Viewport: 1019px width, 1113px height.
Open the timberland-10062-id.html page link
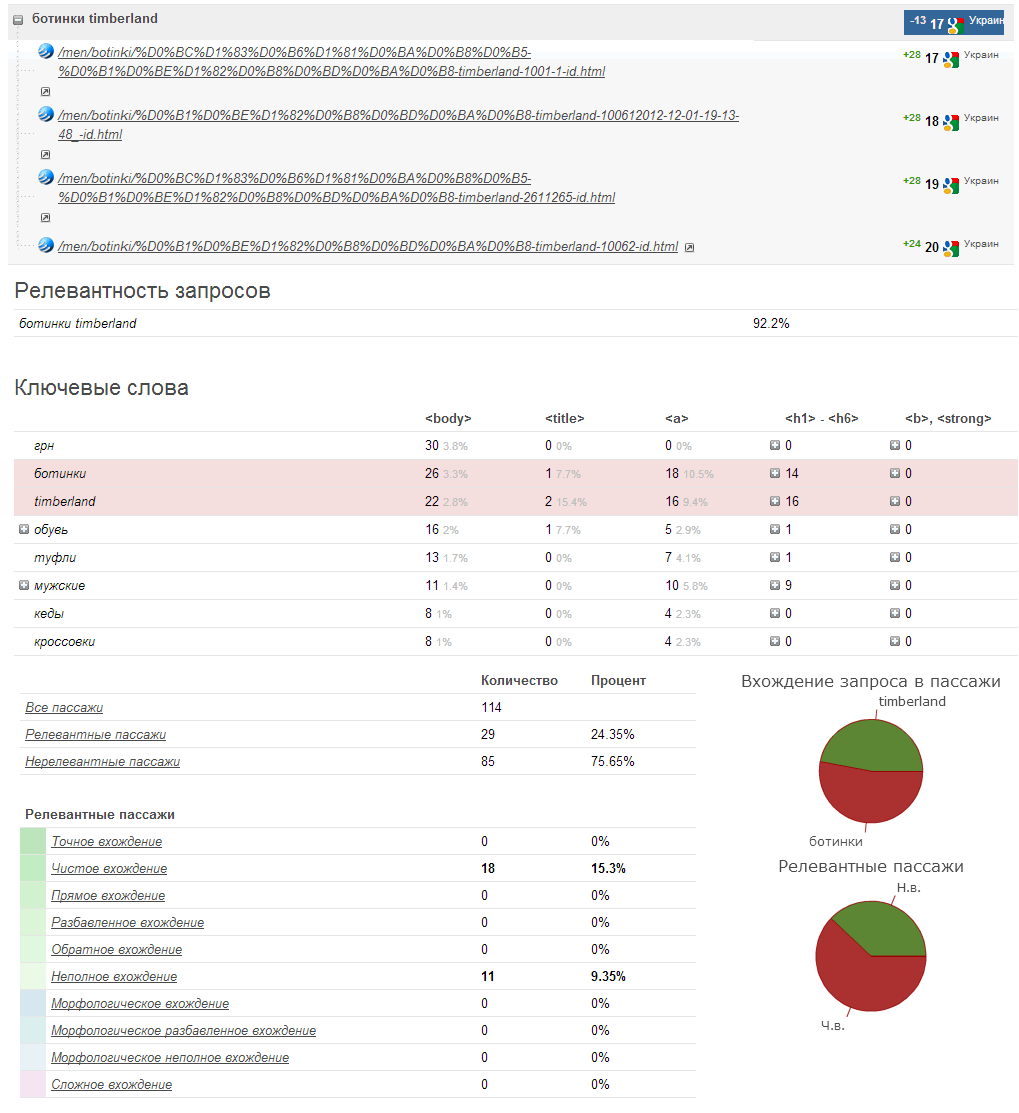pos(368,246)
